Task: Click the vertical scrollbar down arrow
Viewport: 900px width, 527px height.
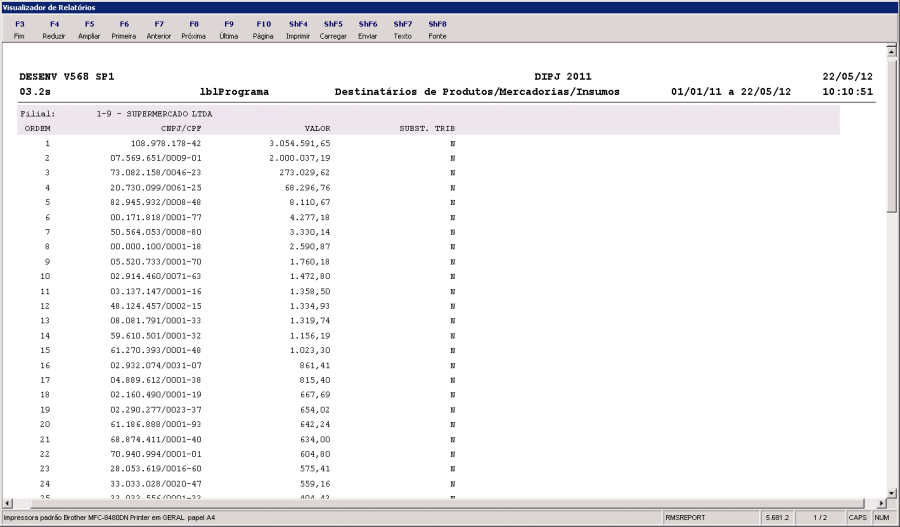Action: click(891, 493)
